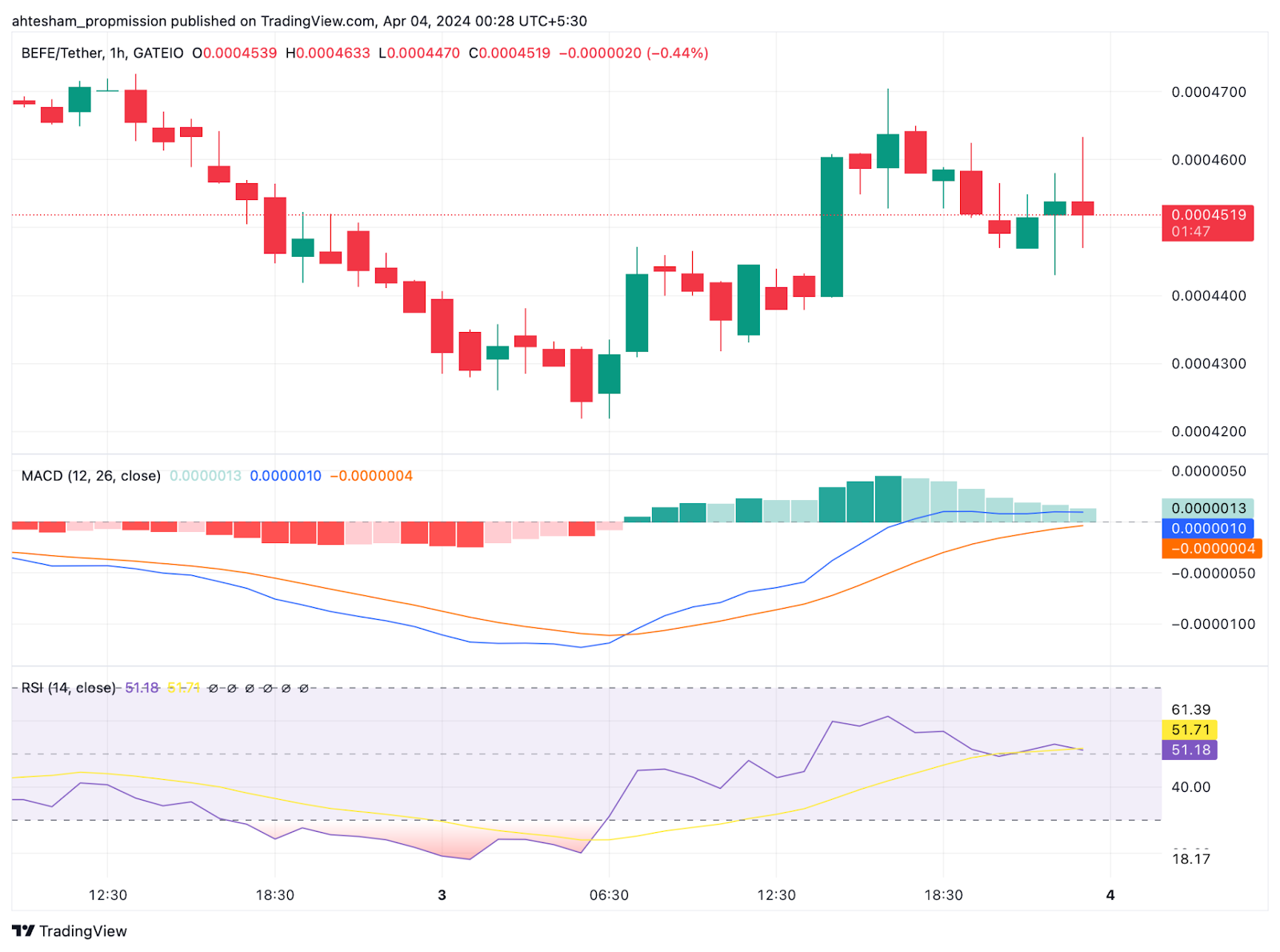The width and height of the screenshot is (1280, 952).
Task: Click the 40.00 RSI axis label
Action: coord(1191,787)
